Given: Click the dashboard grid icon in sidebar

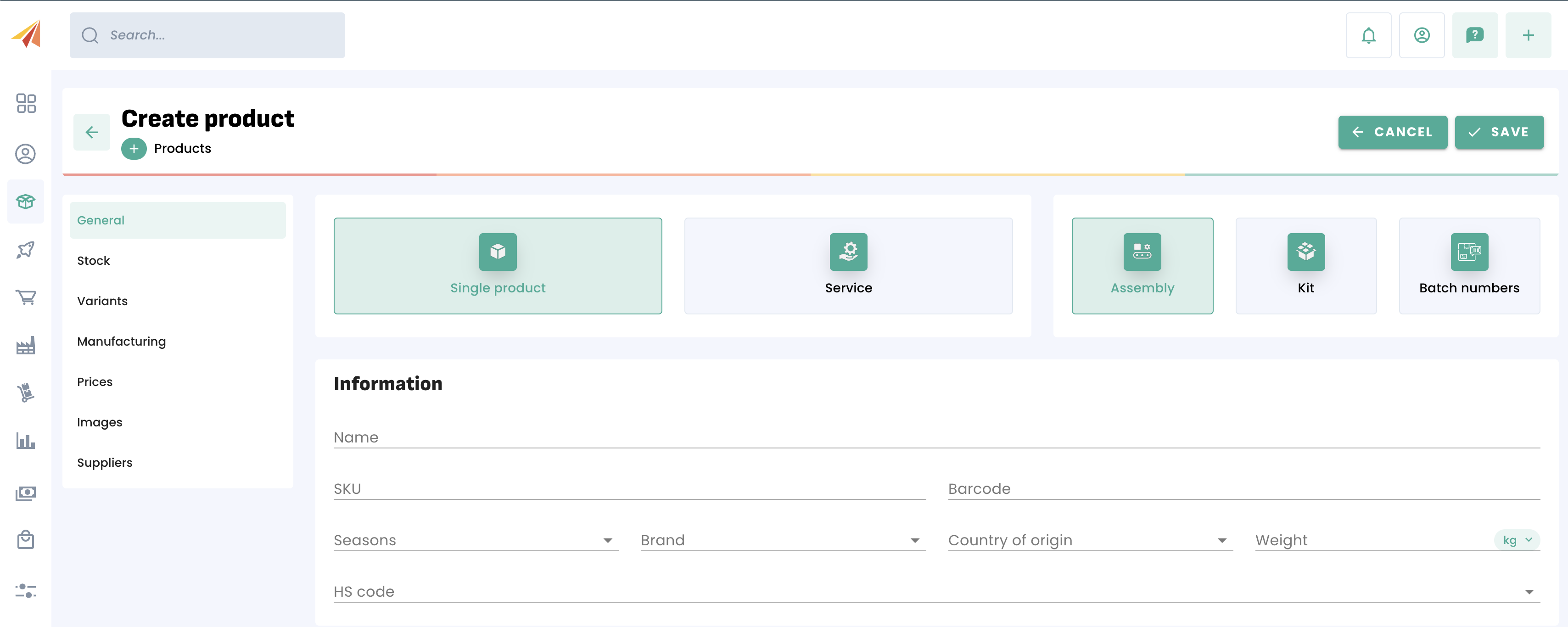Looking at the screenshot, I should coord(26,103).
